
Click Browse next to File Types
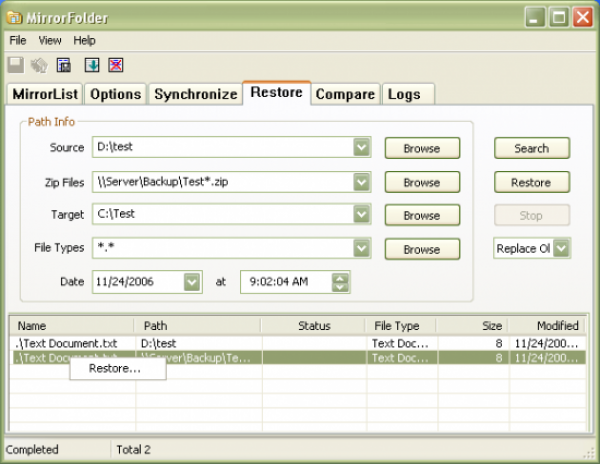coord(422,249)
